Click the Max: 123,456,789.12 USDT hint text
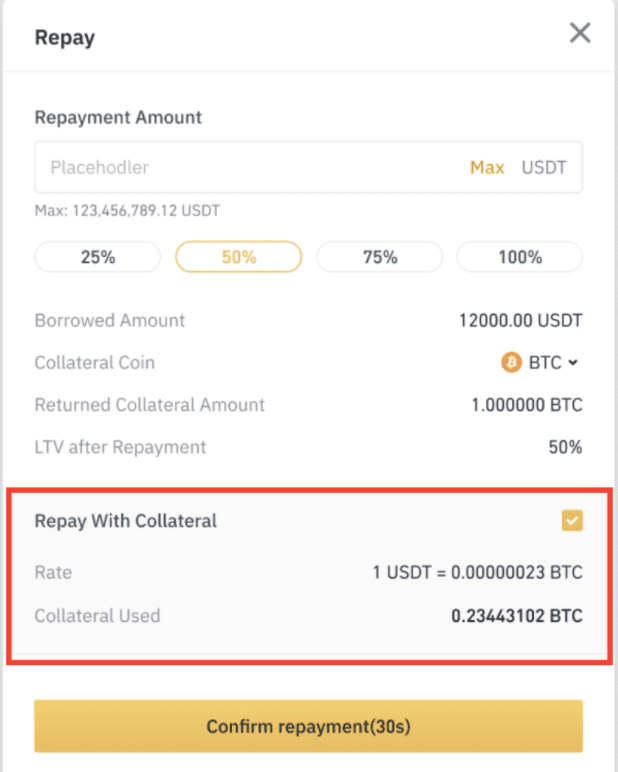 point(127,211)
